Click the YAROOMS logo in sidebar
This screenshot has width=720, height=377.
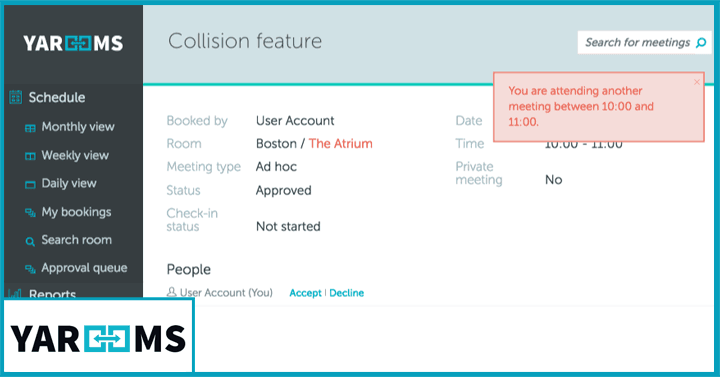coord(73,44)
